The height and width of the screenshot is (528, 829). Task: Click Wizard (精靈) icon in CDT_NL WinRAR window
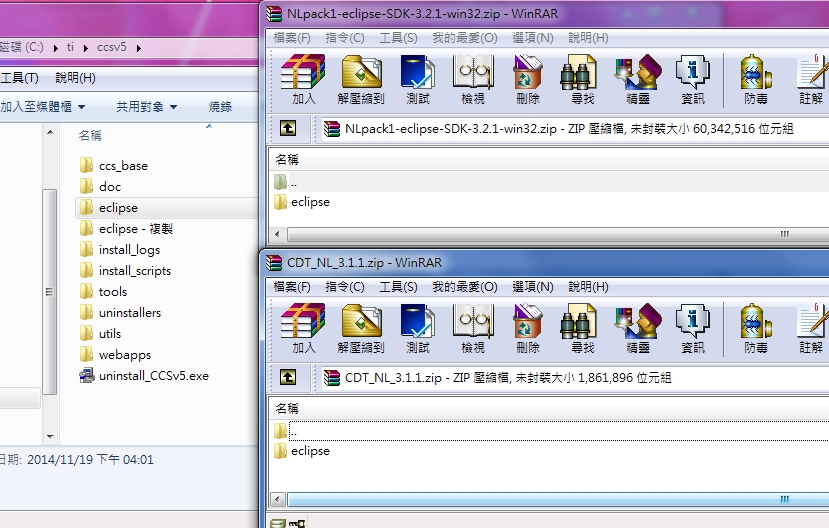(638, 328)
